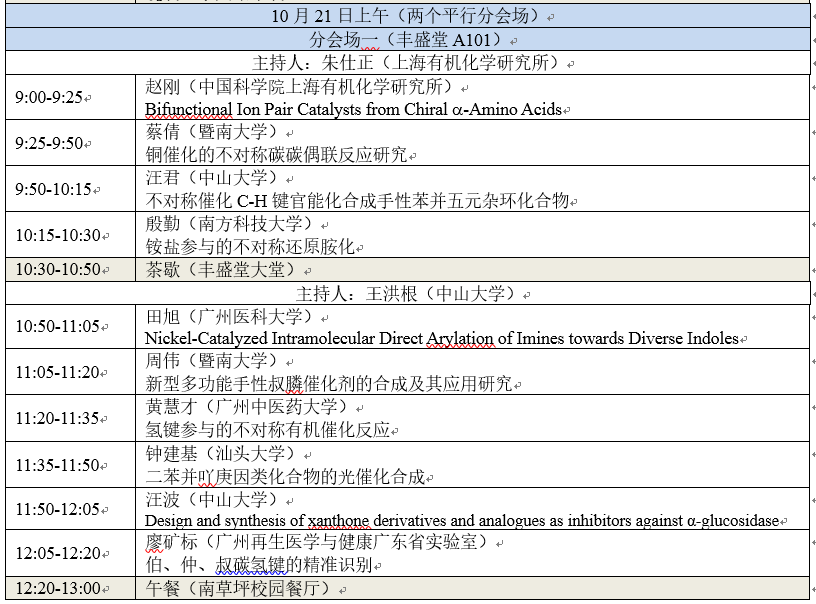Click title '不对称催化 C-H 键官能化合成手性苯并五元杂环化合物'
The image size is (816, 604).
(x=358, y=200)
